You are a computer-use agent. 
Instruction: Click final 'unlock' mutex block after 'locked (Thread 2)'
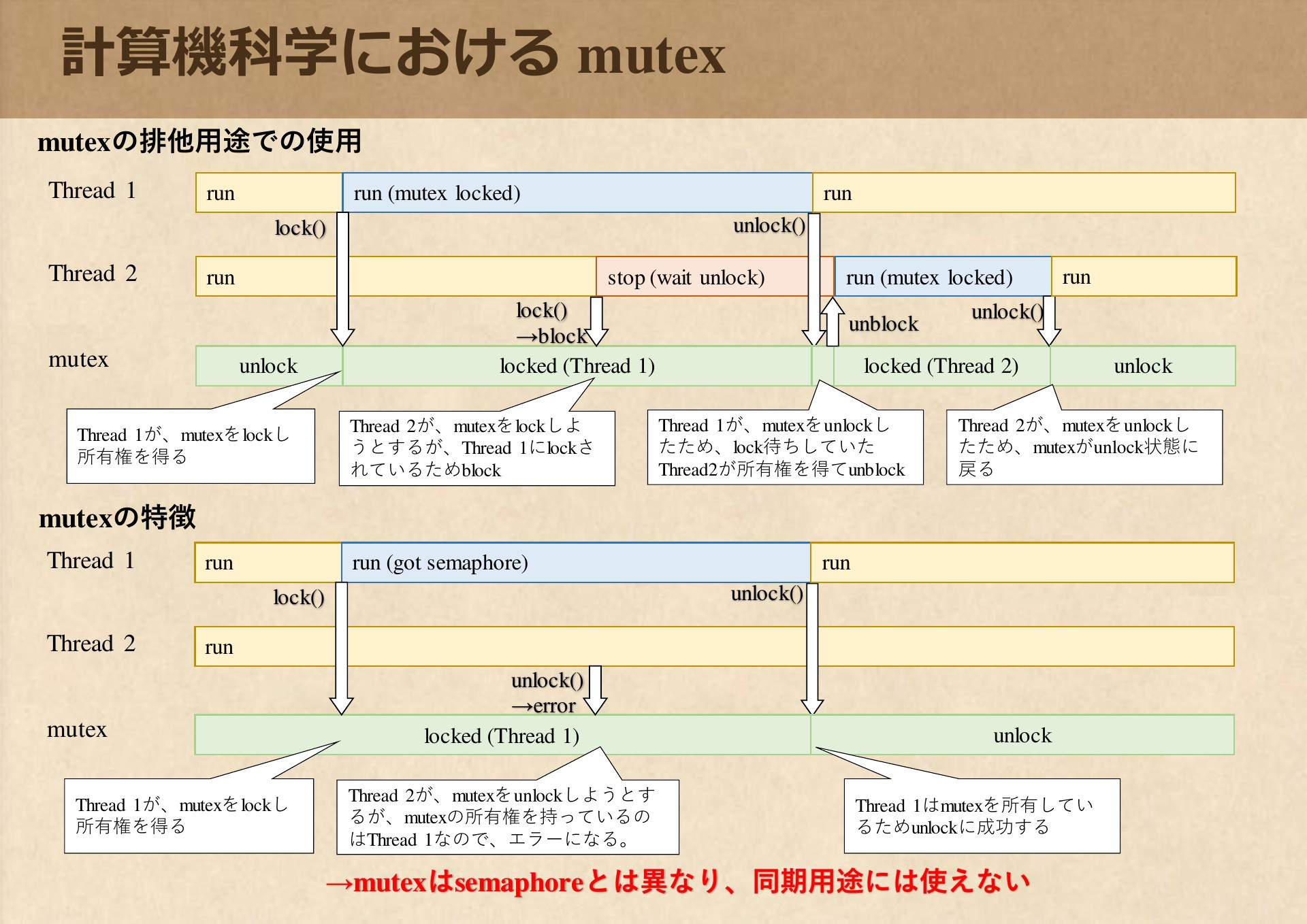coord(1143,366)
